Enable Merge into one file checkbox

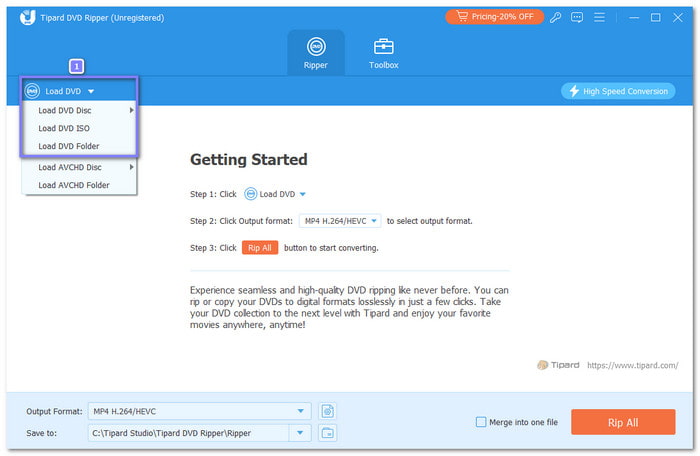481,422
